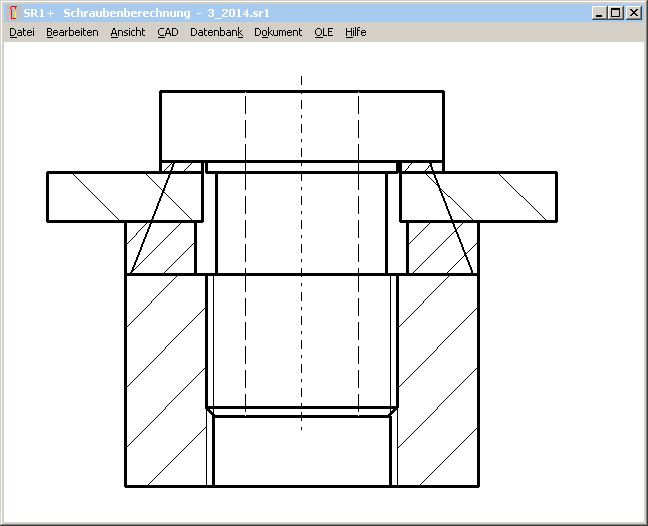The height and width of the screenshot is (526, 648).
Task: Open the Datenbank menu
Action: point(216,32)
